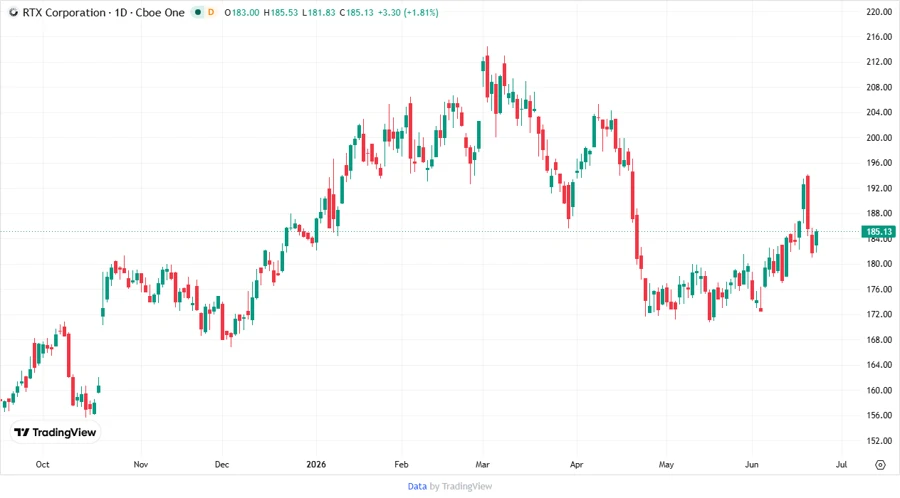Click the Feb time axis label

click(401, 464)
